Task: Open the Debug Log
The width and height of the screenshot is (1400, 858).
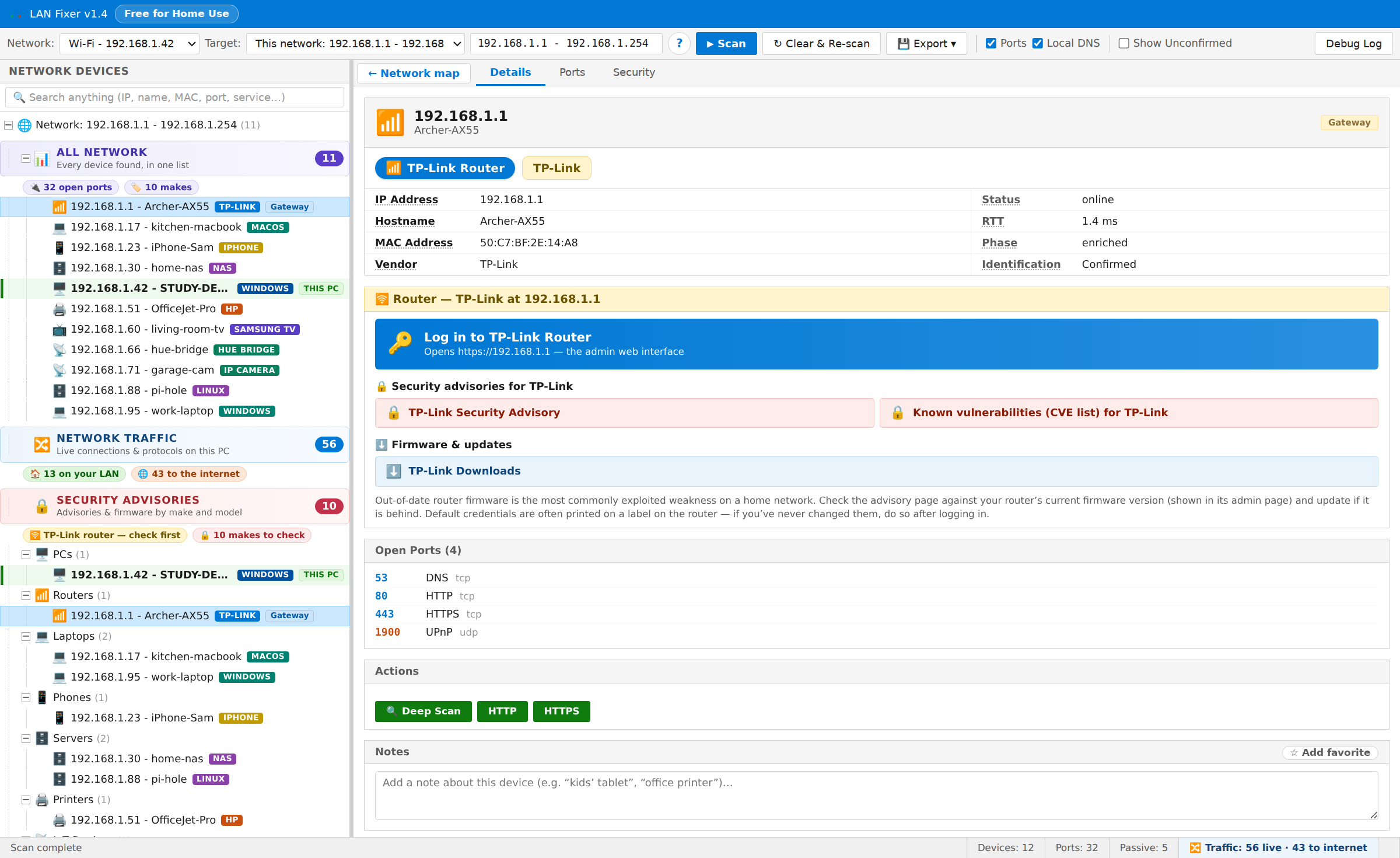Action: point(1353,44)
